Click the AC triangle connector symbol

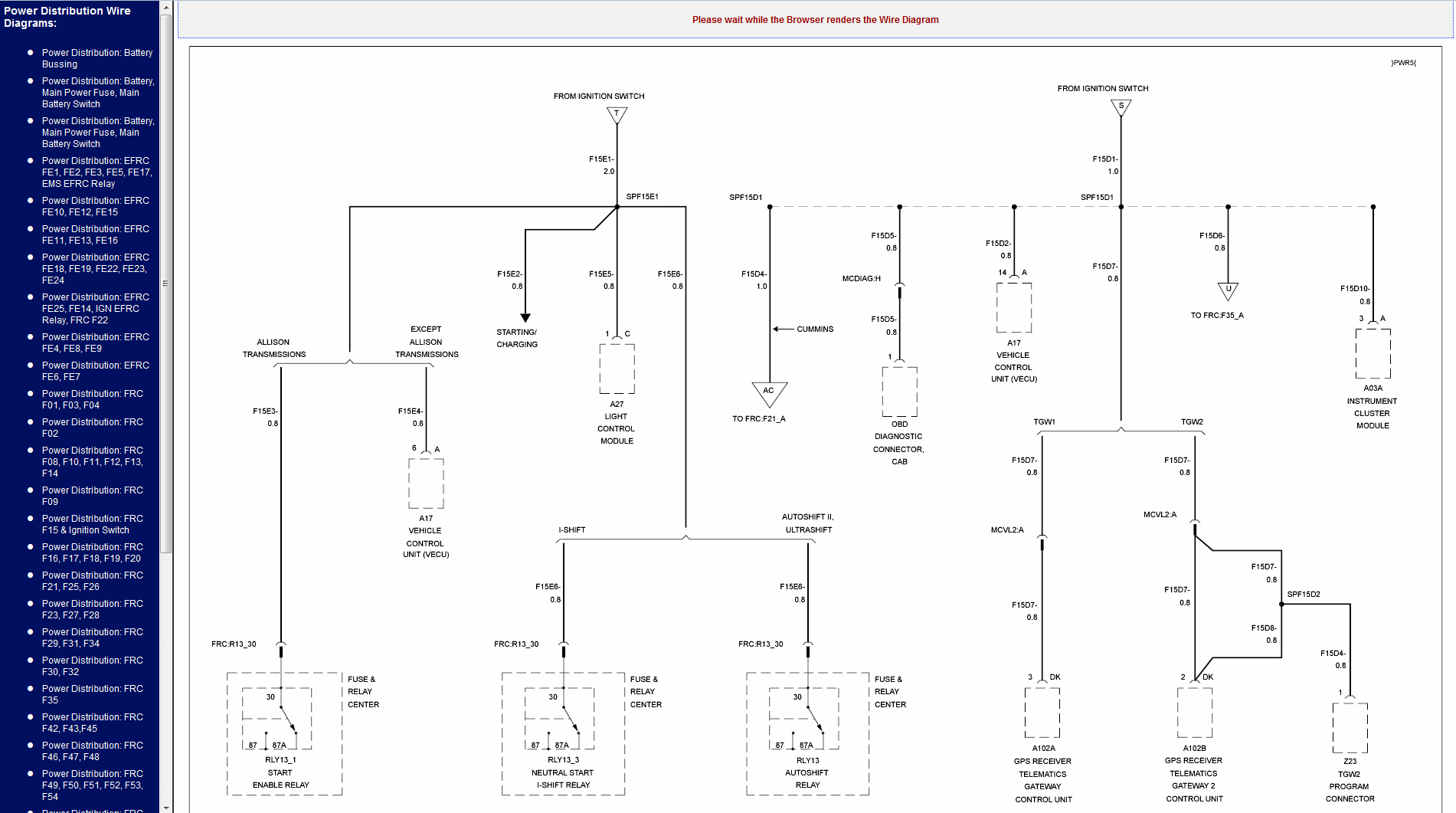coord(769,392)
